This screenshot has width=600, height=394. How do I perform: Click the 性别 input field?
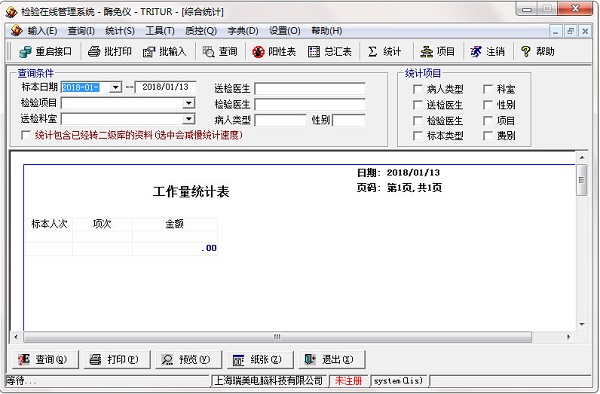click(349, 120)
